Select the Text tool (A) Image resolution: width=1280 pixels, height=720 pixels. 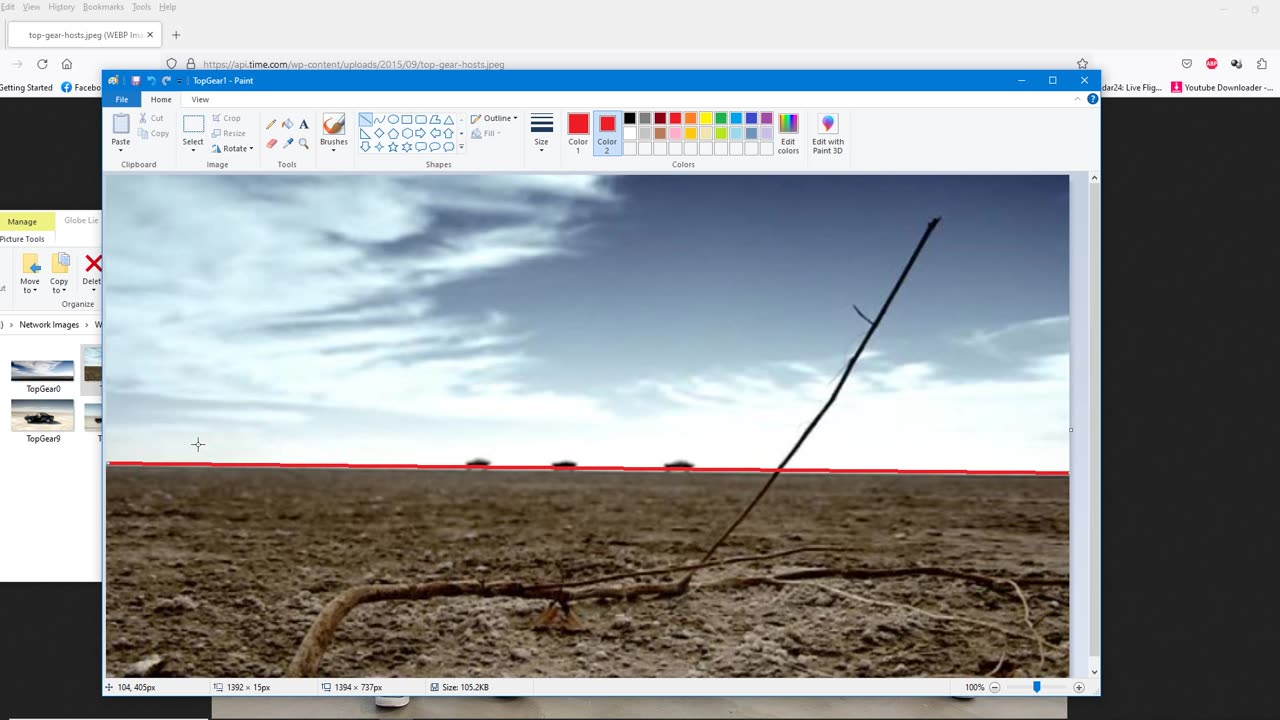click(304, 125)
